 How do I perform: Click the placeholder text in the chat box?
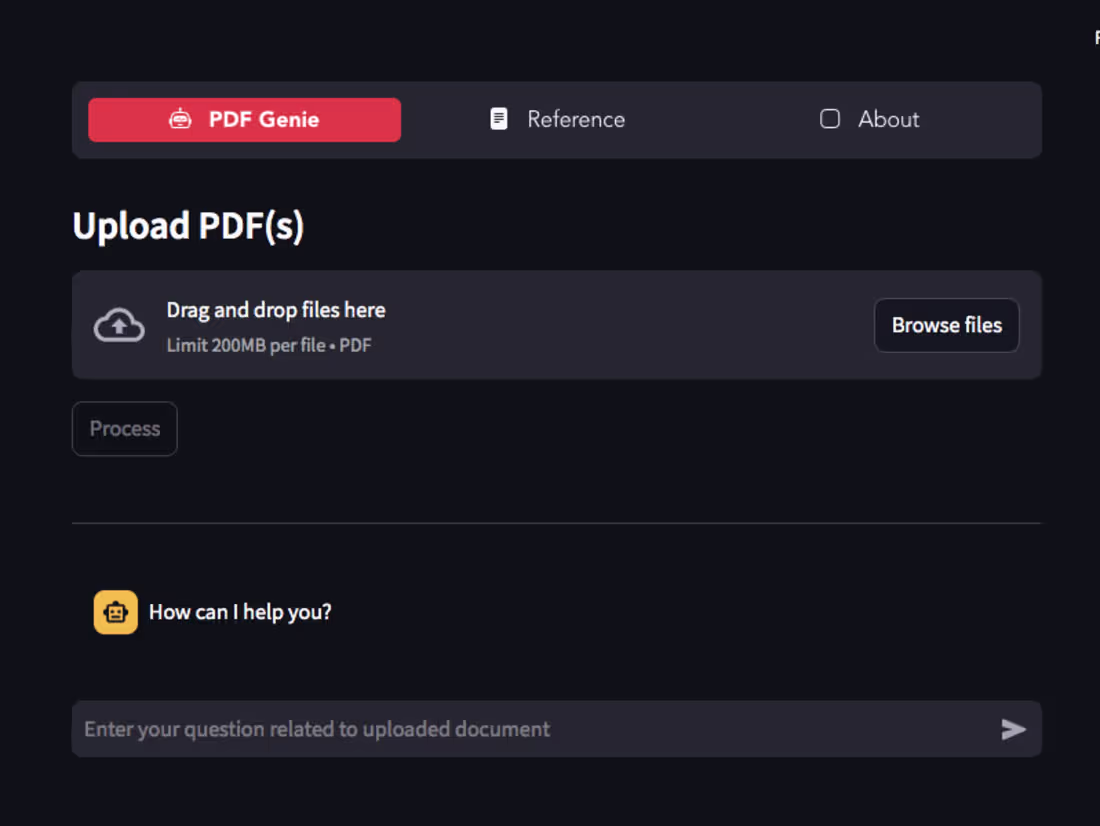316,729
